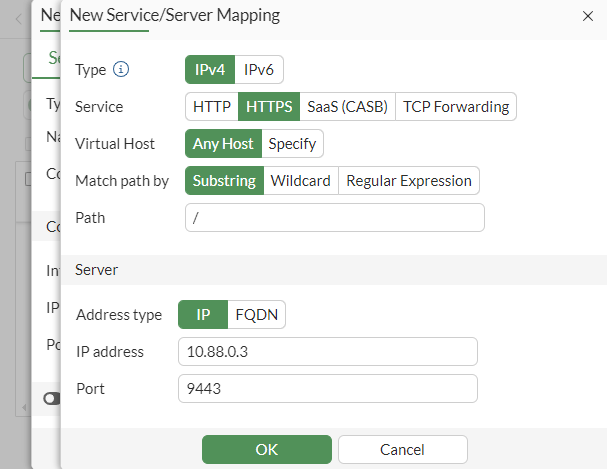Select IPv6 type
The image size is (607, 469).
tap(260, 70)
